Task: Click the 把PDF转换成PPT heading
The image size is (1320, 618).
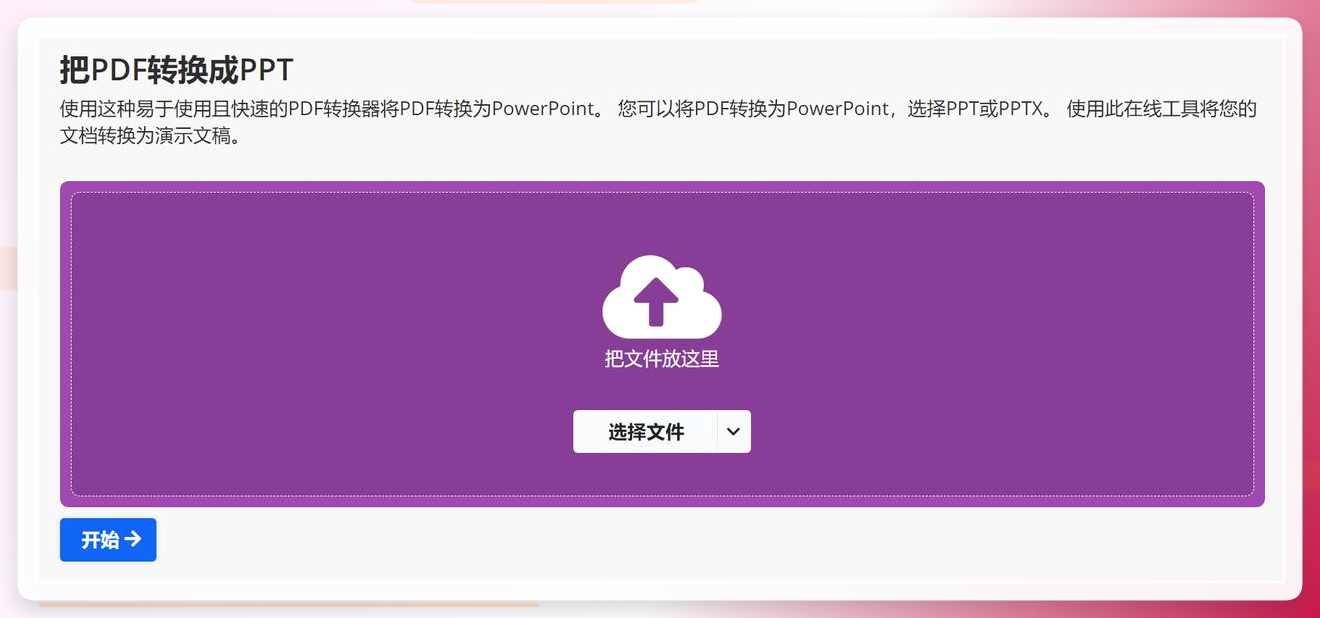Action: (x=176, y=71)
